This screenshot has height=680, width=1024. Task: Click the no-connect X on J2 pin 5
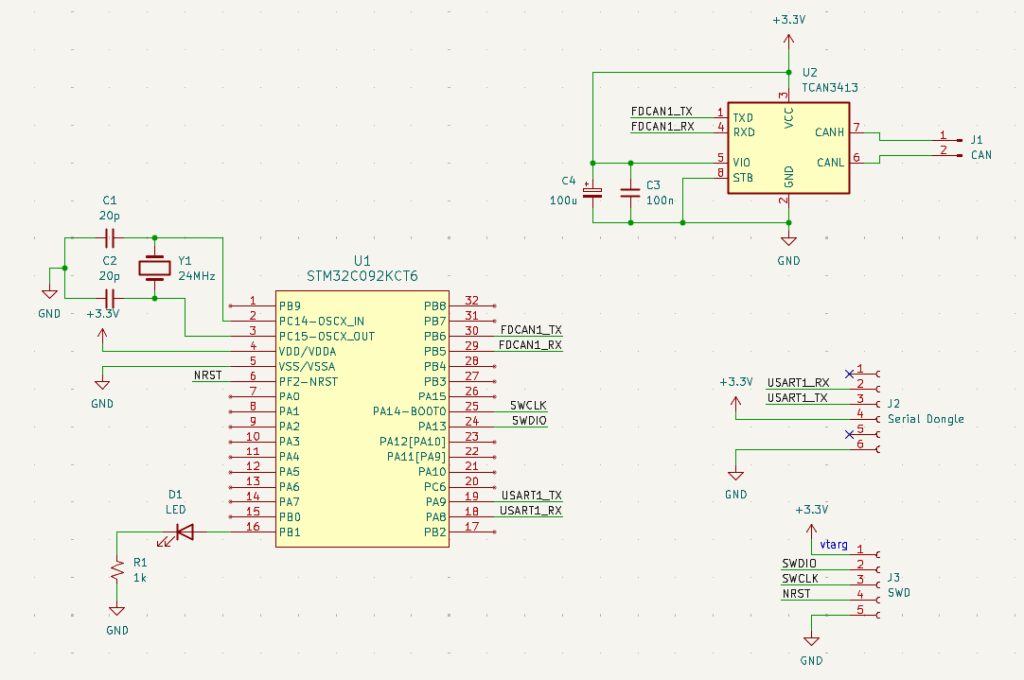[849, 434]
